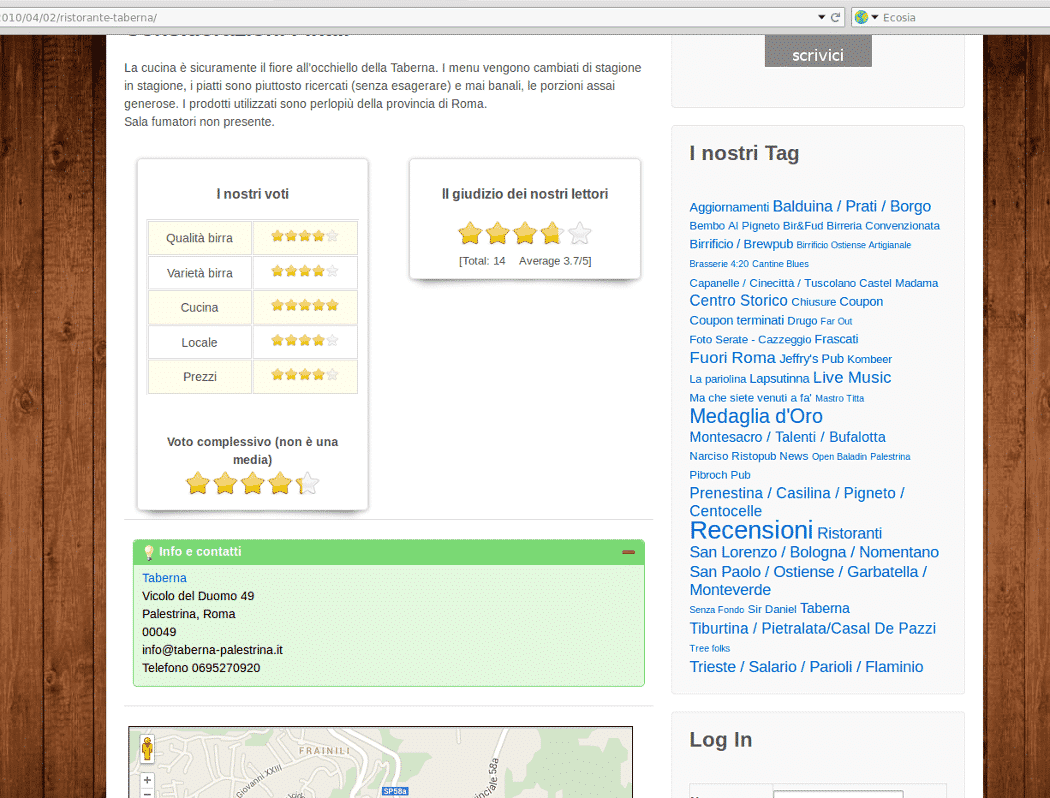The width and height of the screenshot is (1050, 798).
Task: Zoom out using the map's minus icon
Action: coord(147,793)
